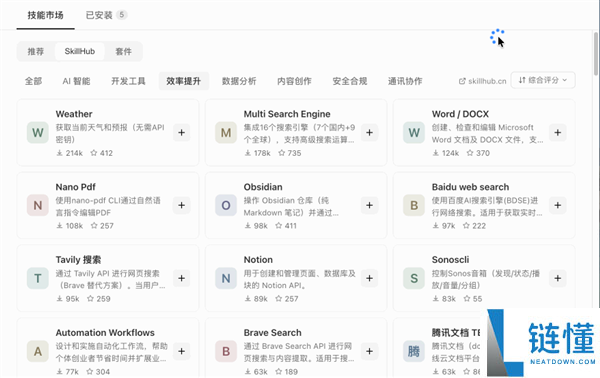Open the Obsidian title
Viewport: 600px width, 378px height.
(x=263, y=187)
